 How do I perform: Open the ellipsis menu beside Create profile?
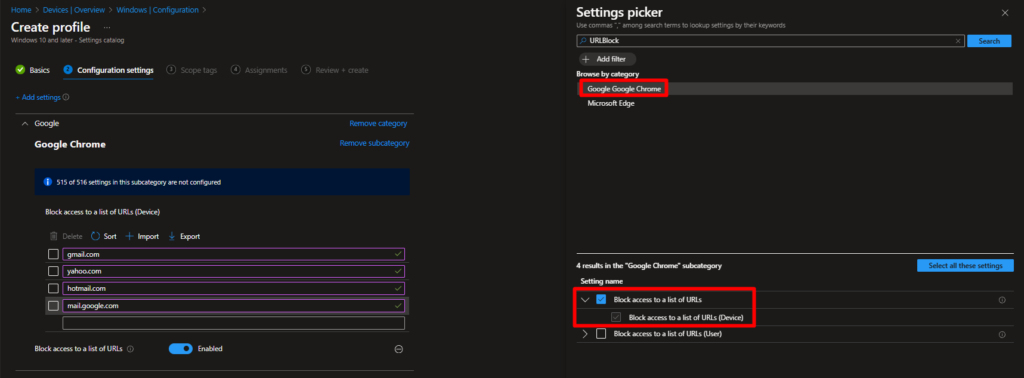pyautogui.click(x=107, y=27)
